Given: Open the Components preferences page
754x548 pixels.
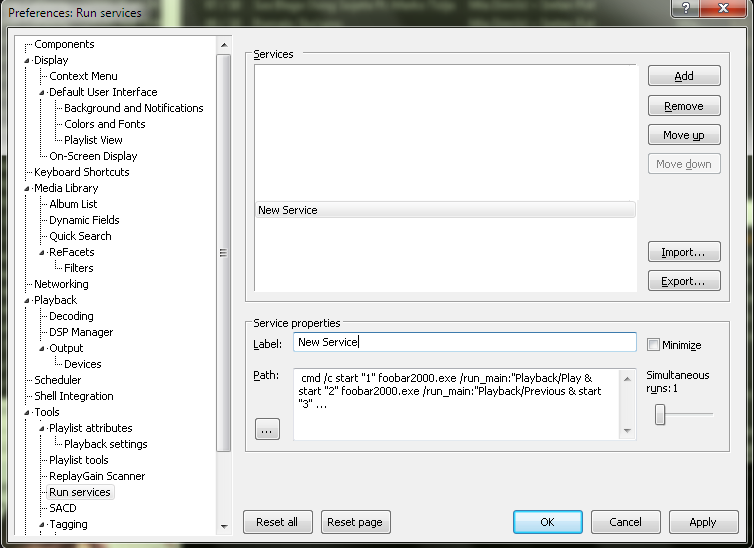Looking at the screenshot, I should pyautogui.click(x=64, y=44).
